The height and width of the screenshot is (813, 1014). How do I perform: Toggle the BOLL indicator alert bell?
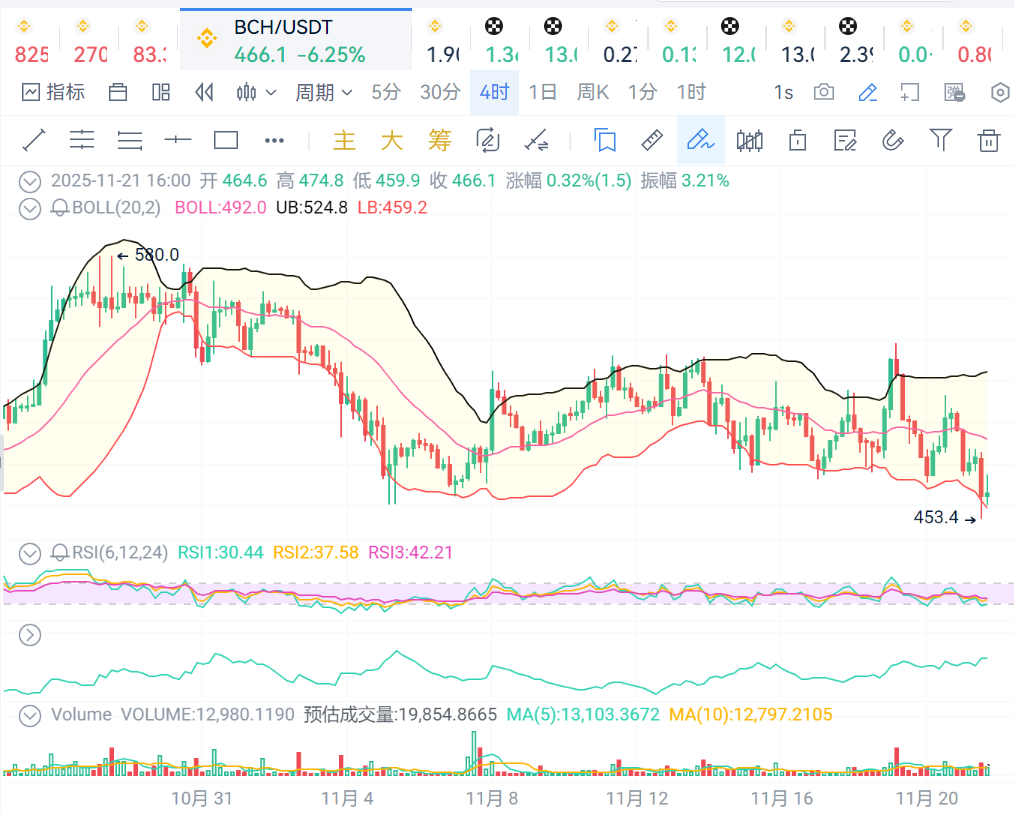click(59, 208)
